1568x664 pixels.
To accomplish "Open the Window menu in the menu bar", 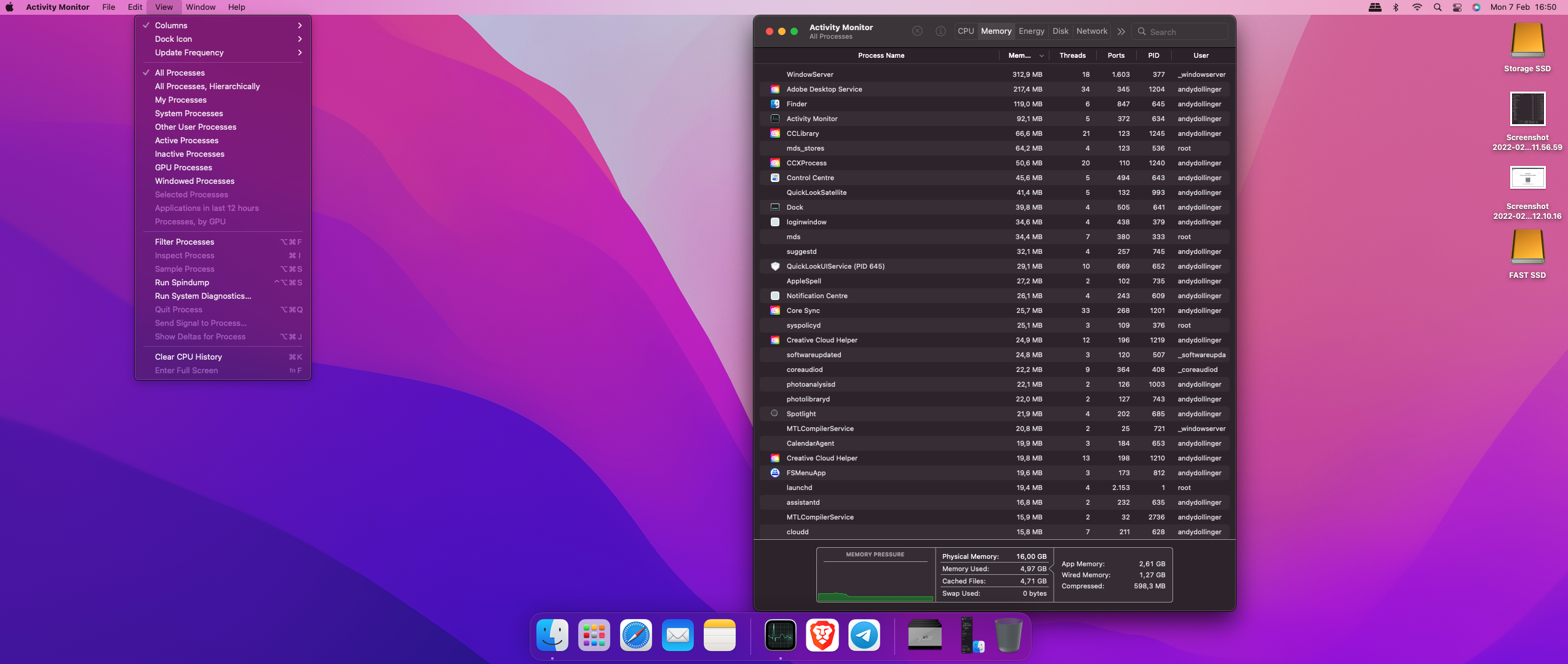I will tap(201, 7).
